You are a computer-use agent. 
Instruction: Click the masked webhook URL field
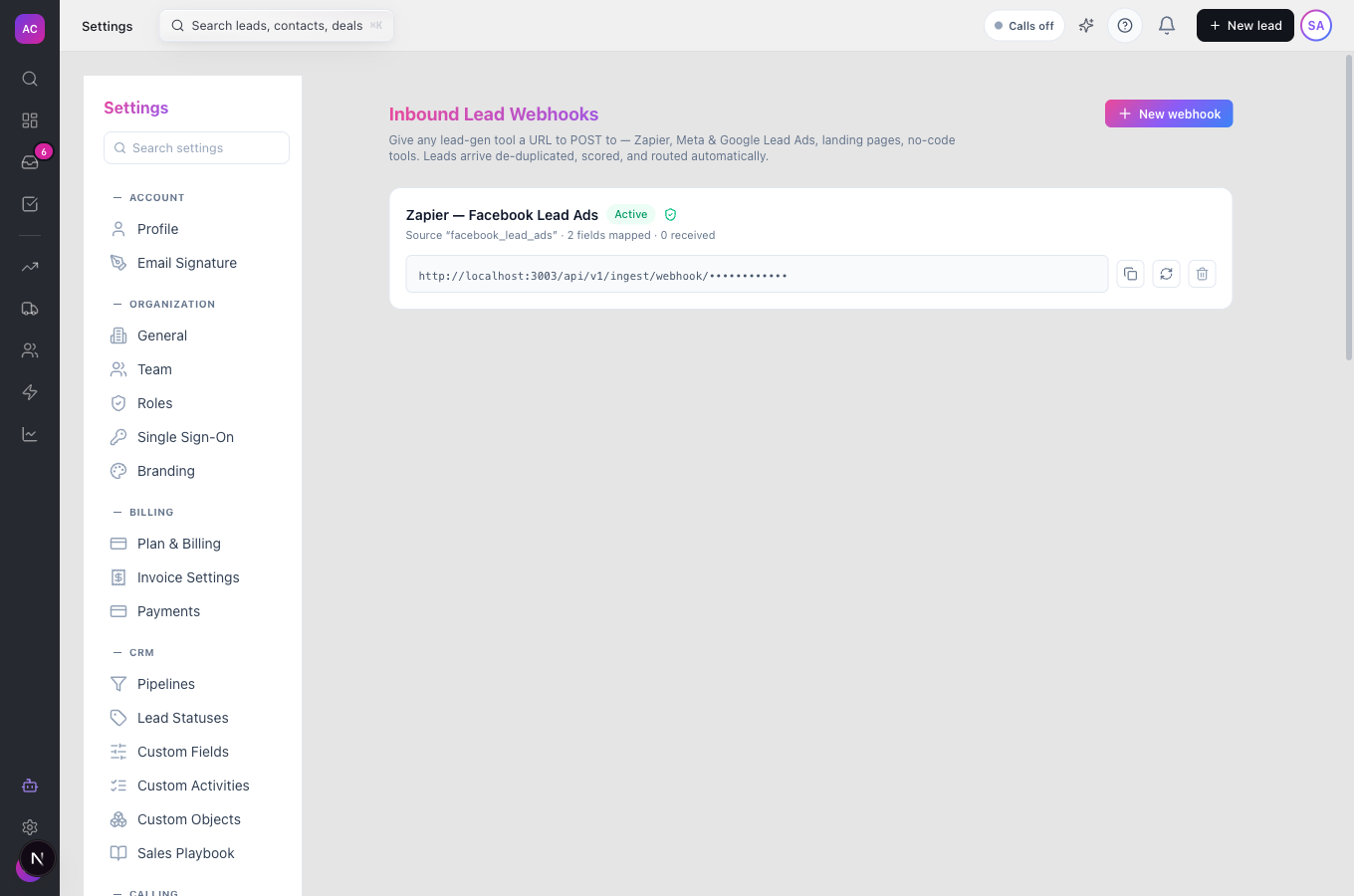(757, 274)
